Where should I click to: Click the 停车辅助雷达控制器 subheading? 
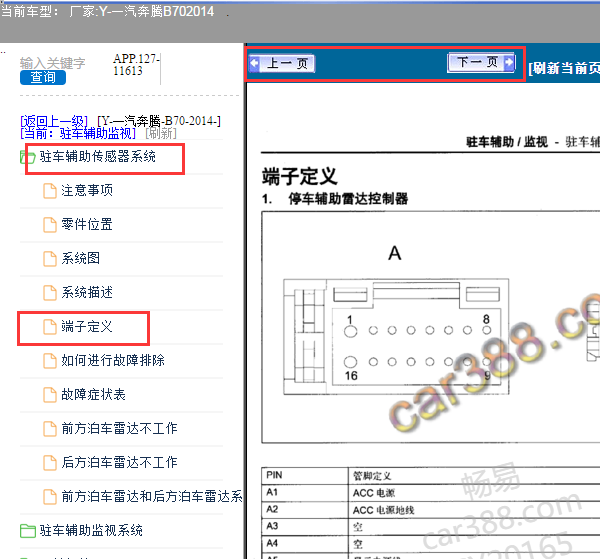point(348,199)
